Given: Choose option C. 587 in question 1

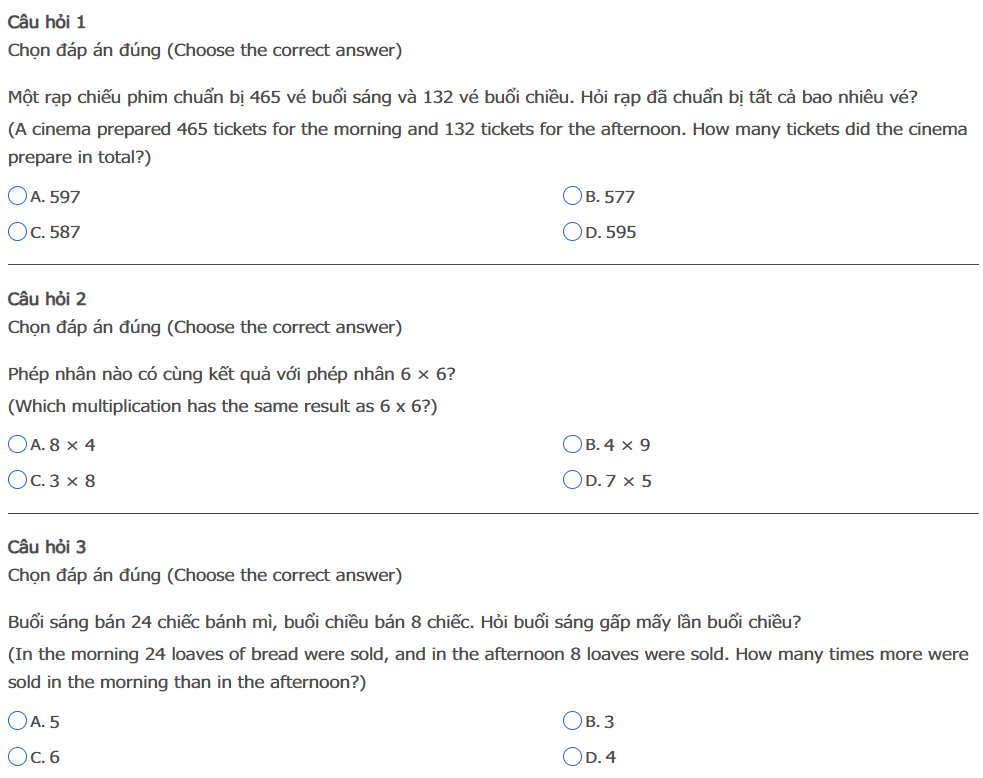Looking at the screenshot, I should click(17, 232).
